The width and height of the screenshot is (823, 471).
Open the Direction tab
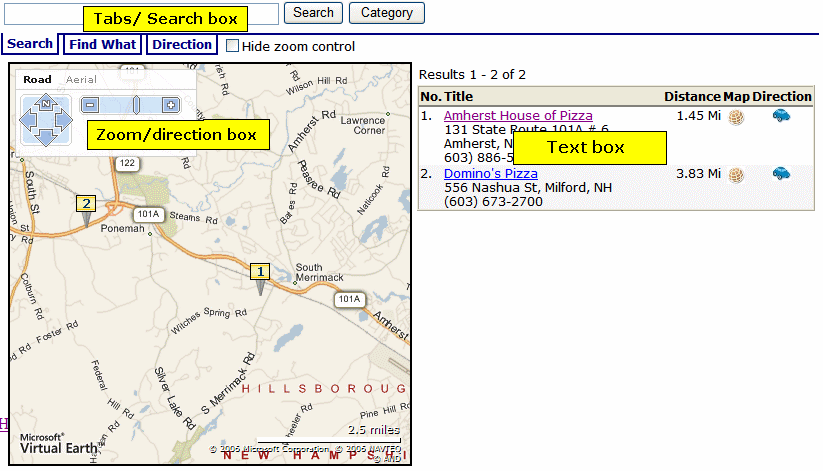182,44
